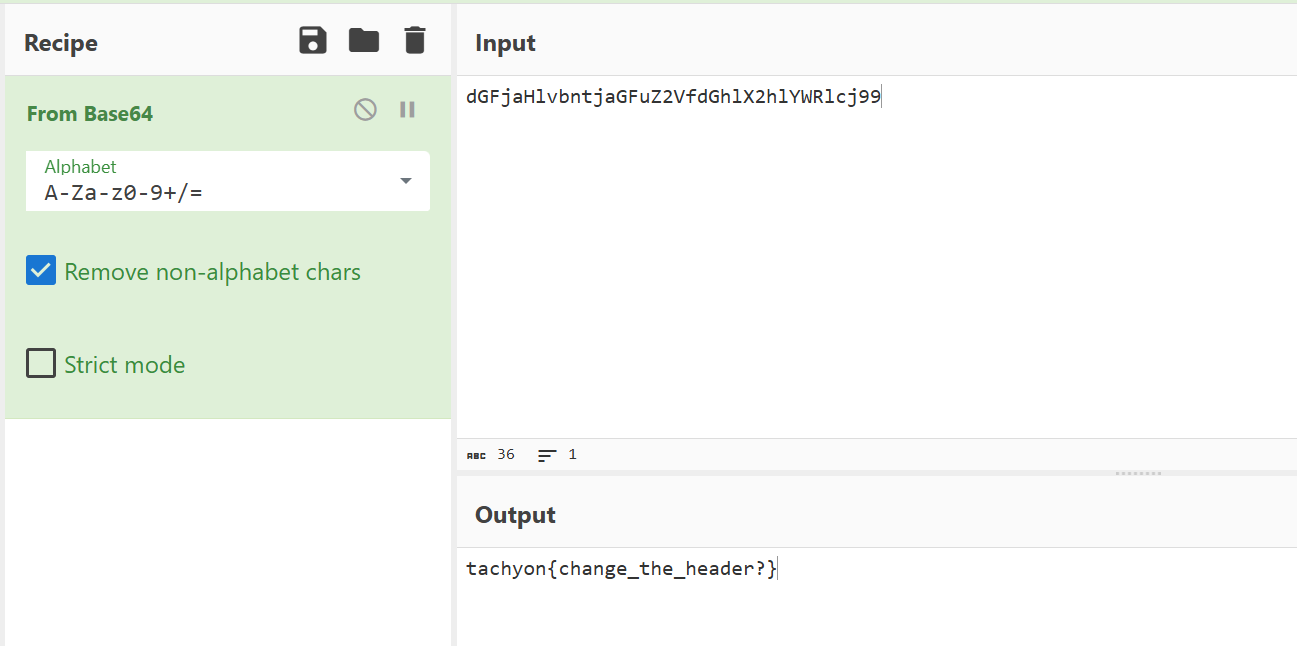Clear recipe with trash icon
Image resolution: width=1297 pixels, height=646 pixels.
pyautogui.click(x=414, y=41)
